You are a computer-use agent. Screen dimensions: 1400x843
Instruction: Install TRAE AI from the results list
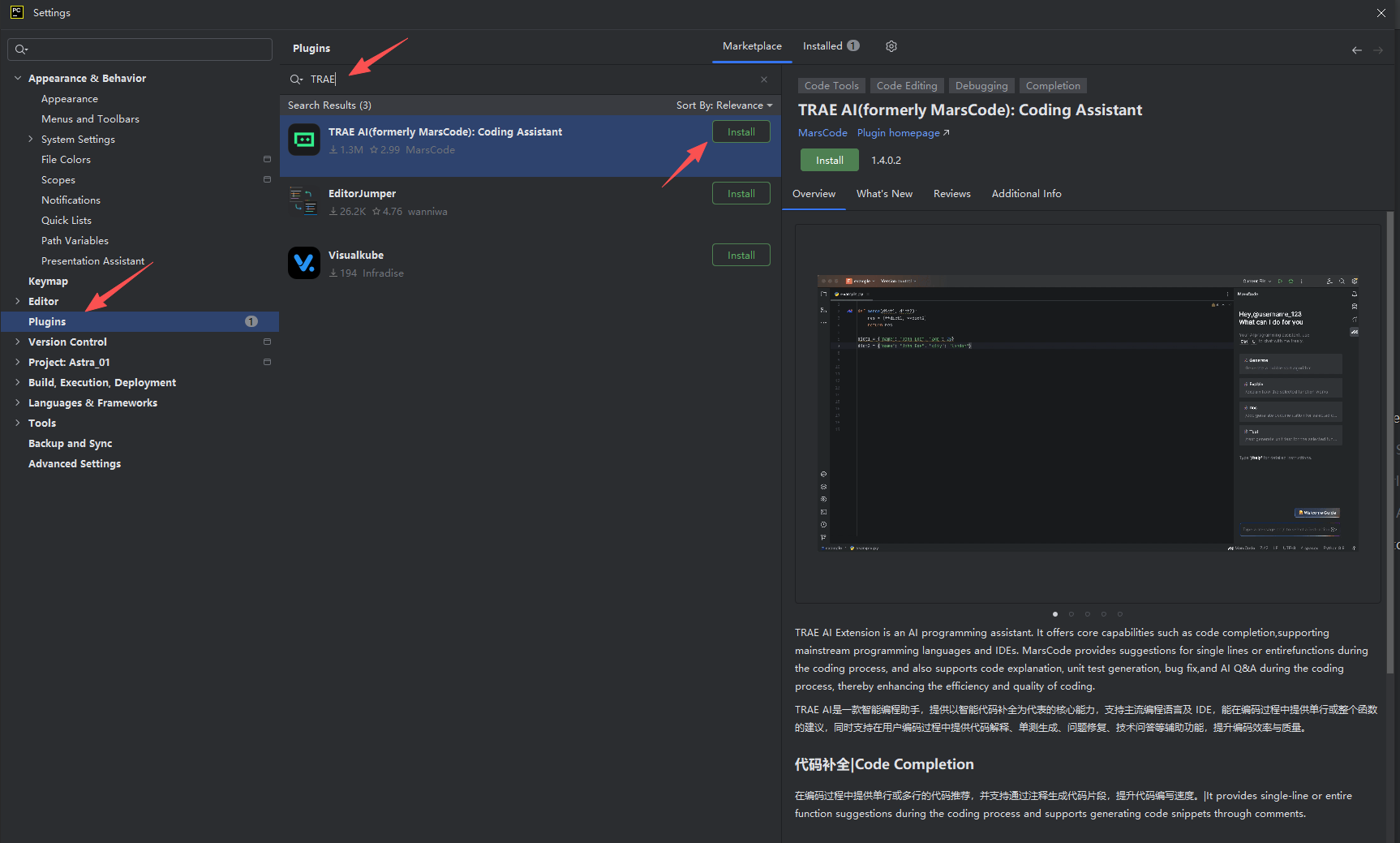coord(741,131)
